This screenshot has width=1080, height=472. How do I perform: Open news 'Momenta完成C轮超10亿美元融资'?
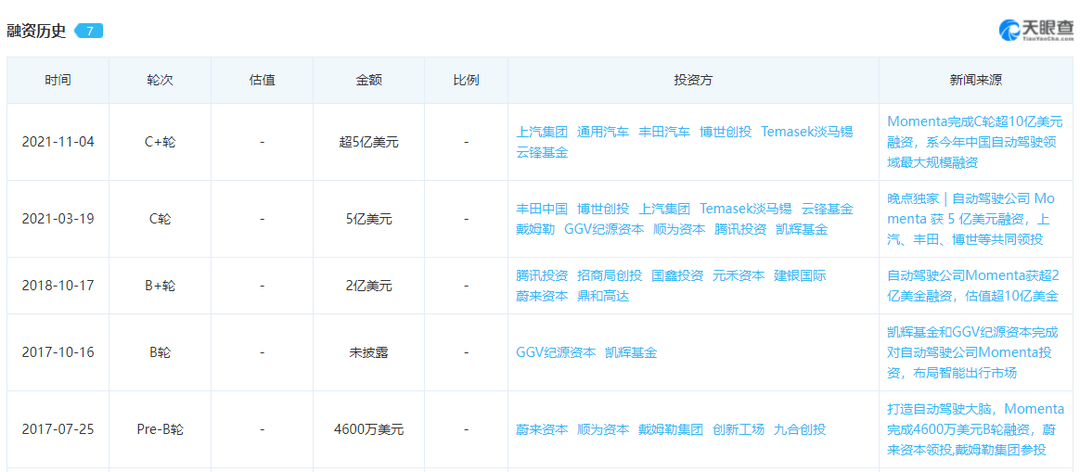click(x=975, y=142)
